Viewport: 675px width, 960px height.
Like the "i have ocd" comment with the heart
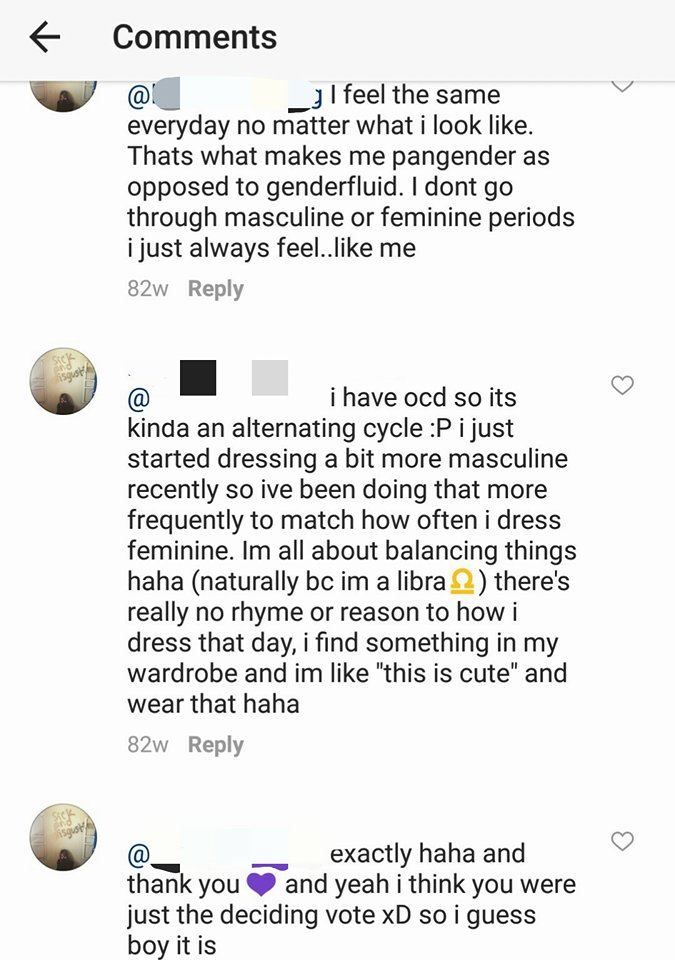click(622, 385)
